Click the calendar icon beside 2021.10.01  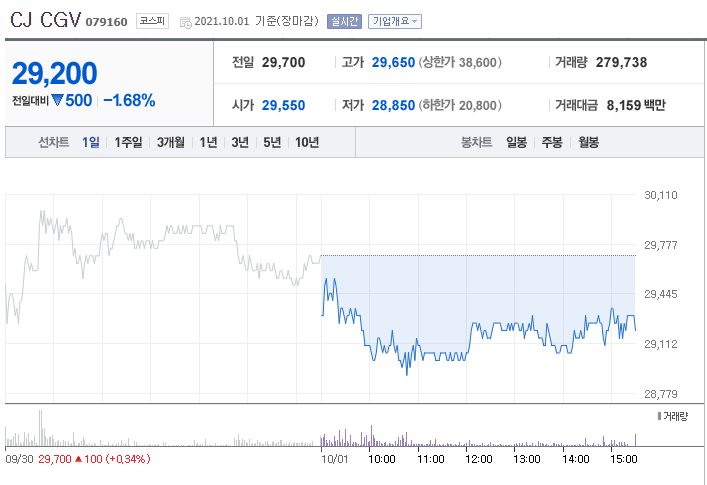coord(185,22)
